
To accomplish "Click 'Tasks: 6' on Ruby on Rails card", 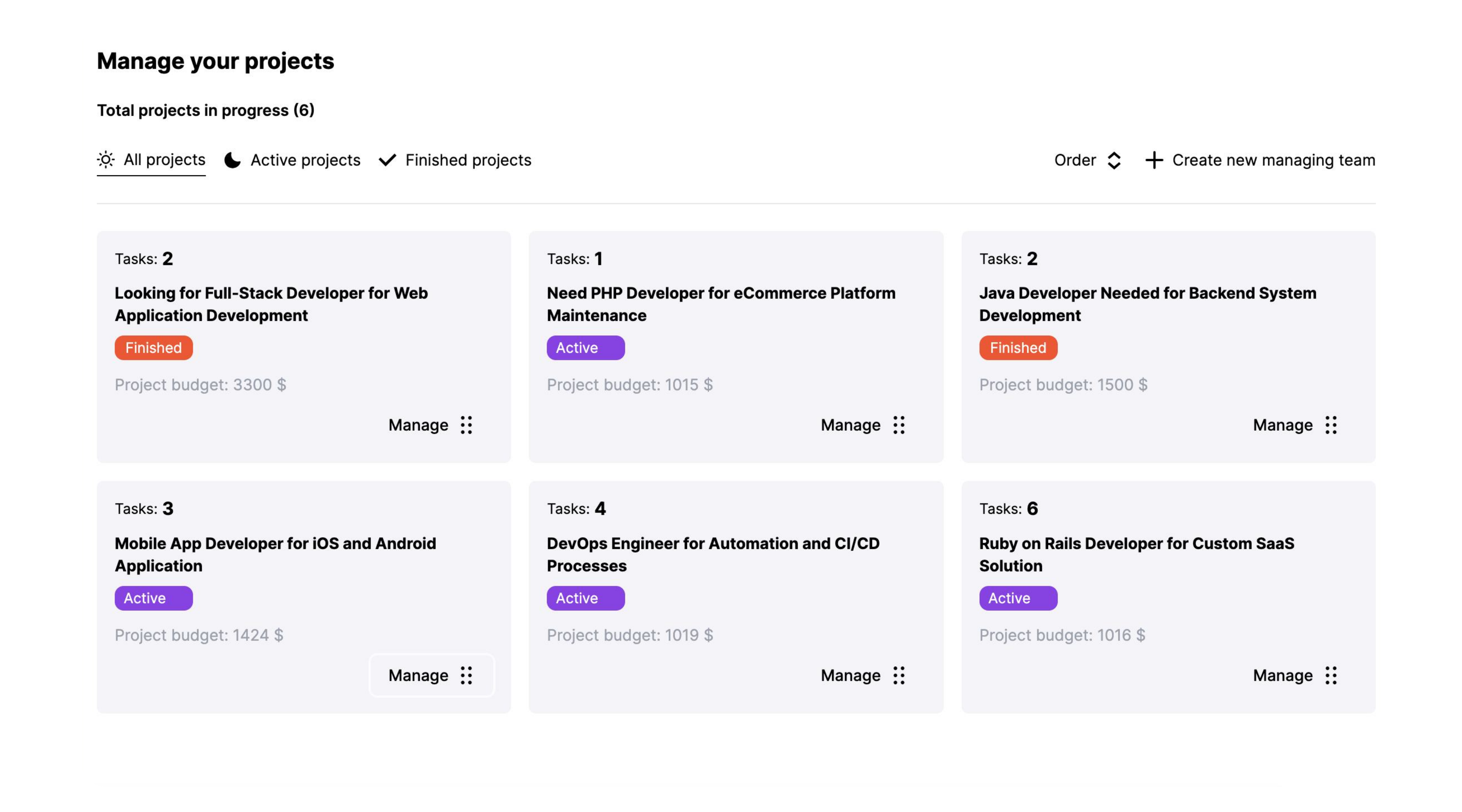I will click(1009, 509).
